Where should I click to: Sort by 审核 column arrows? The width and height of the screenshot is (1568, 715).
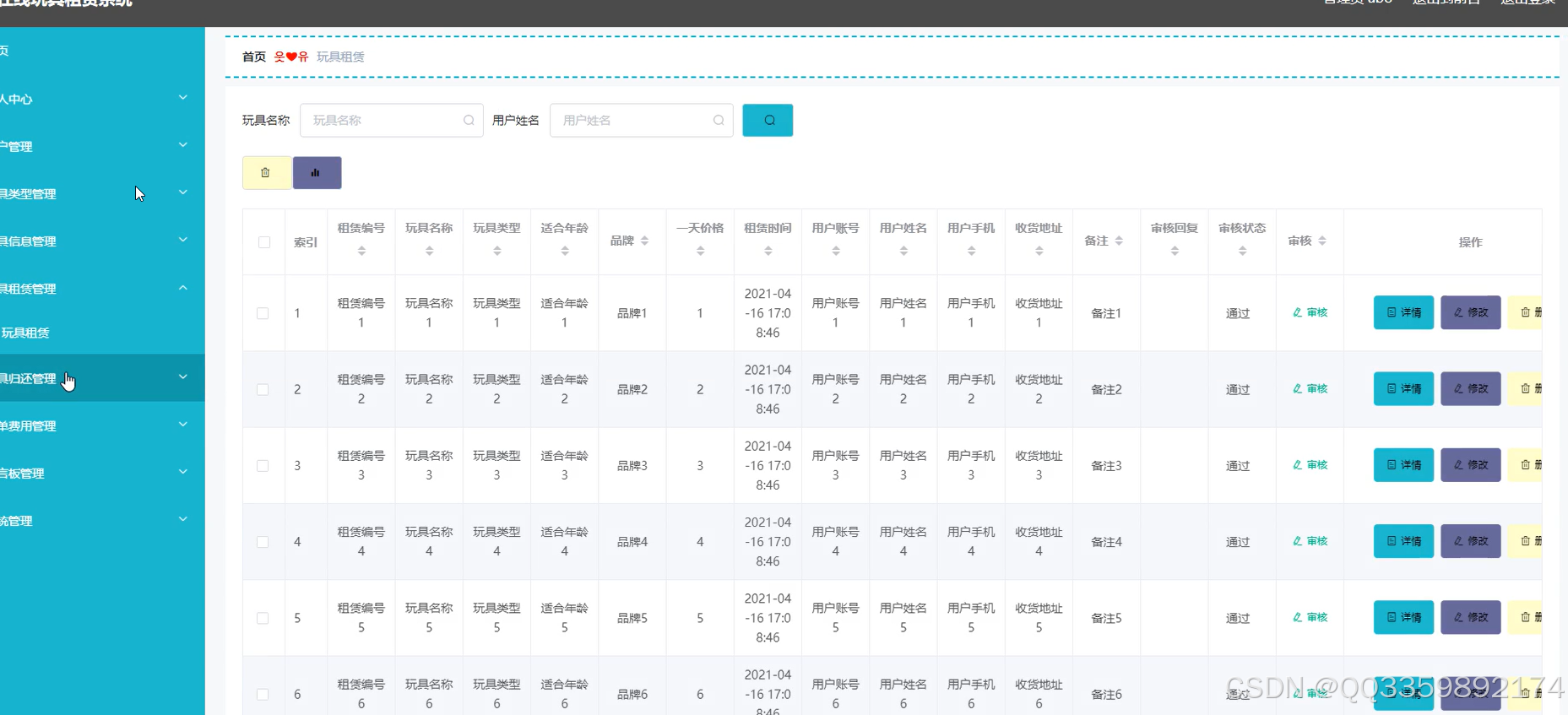[1322, 241]
